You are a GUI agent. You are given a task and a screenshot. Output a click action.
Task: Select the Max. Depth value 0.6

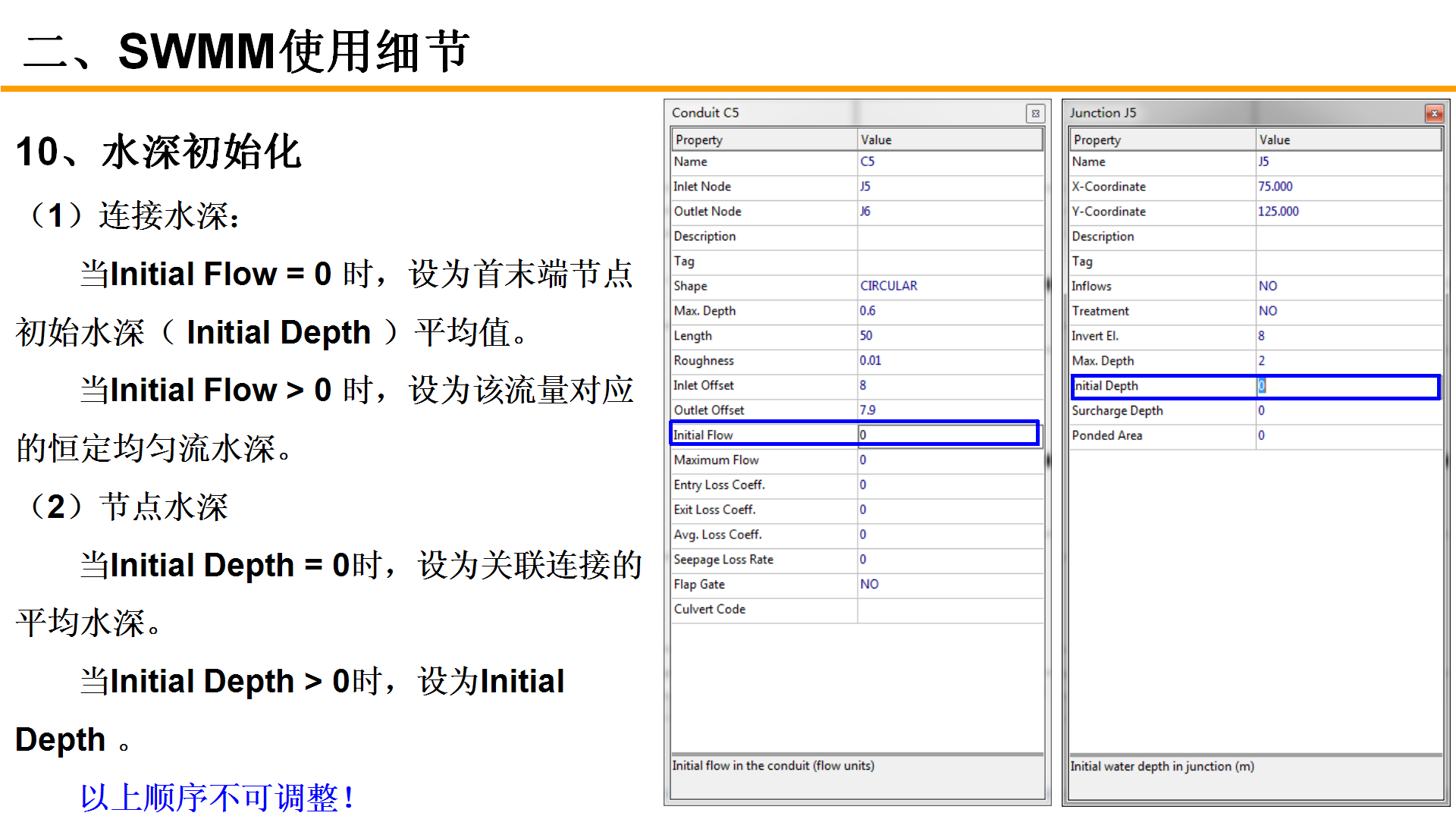(868, 311)
